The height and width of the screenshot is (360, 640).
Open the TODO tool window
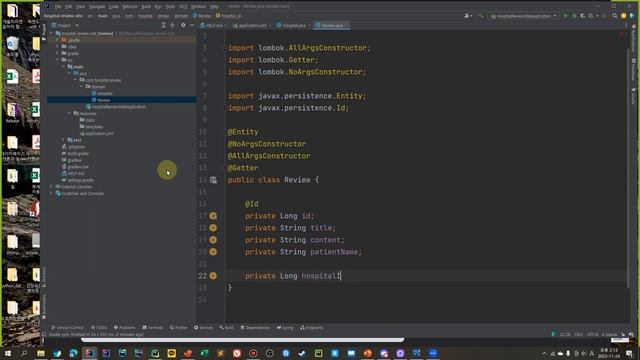(x=99, y=328)
